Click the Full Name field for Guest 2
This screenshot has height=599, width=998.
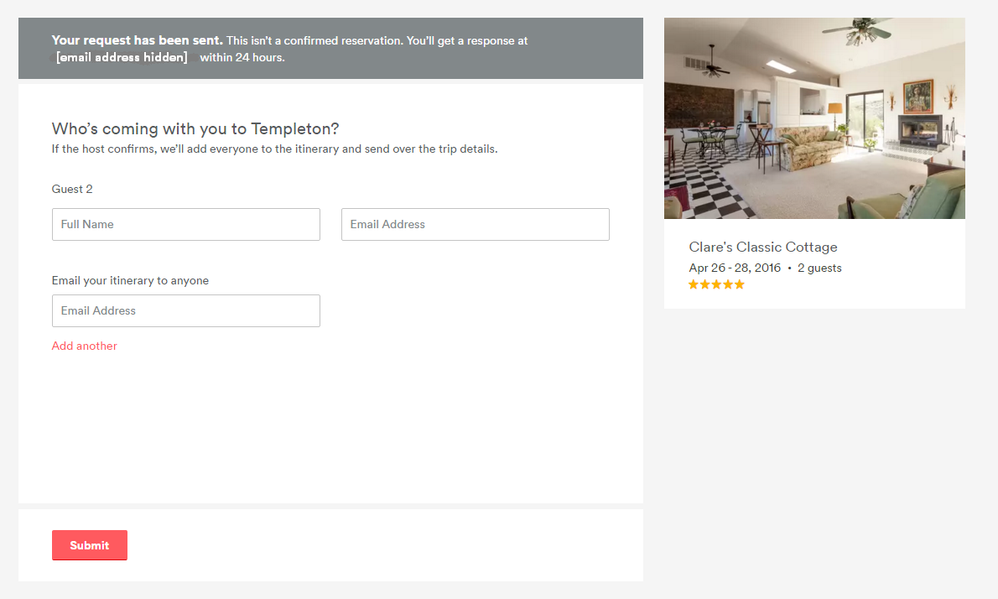coord(186,224)
